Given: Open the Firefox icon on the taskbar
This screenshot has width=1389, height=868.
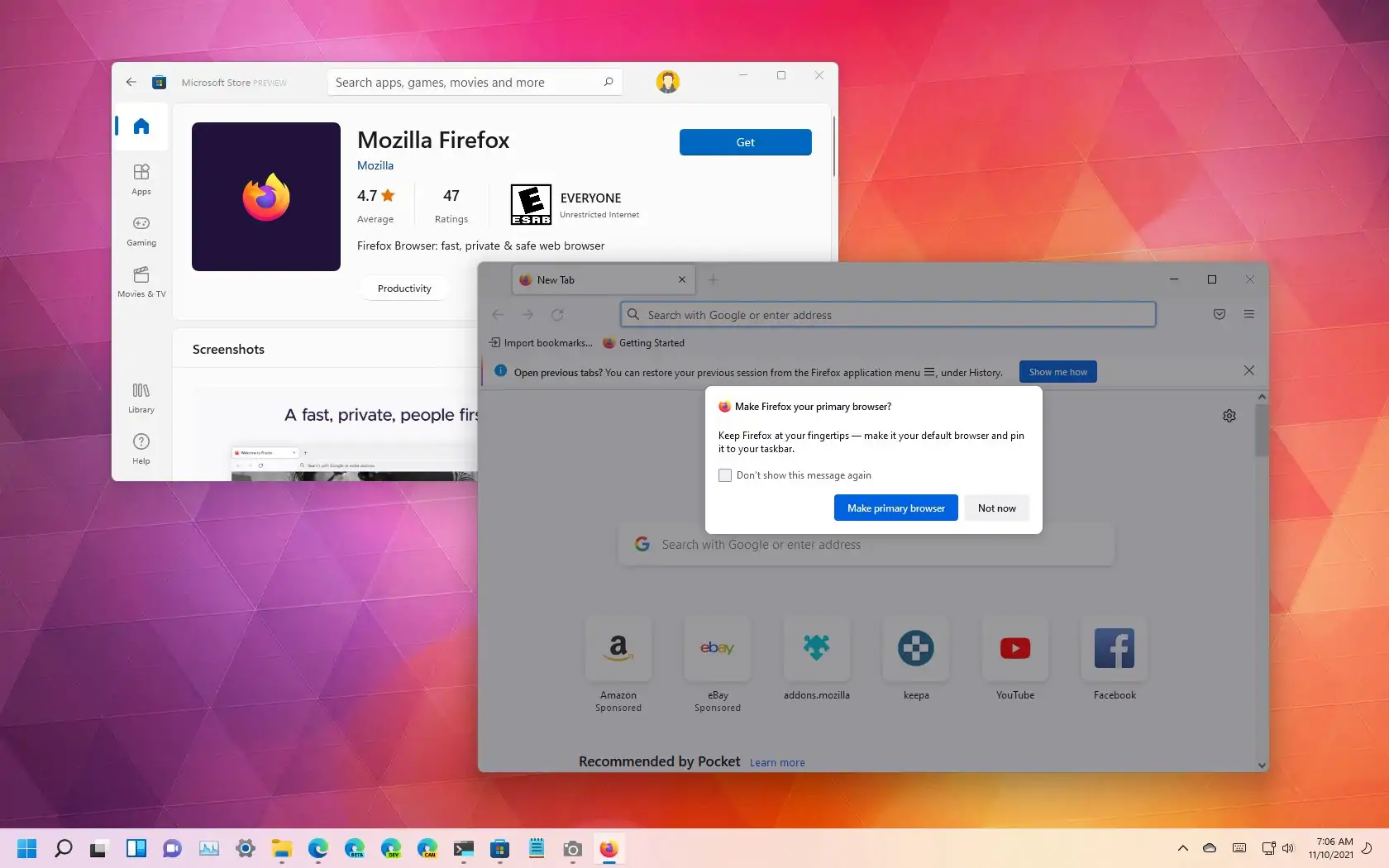Looking at the screenshot, I should (x=609, y=848).
